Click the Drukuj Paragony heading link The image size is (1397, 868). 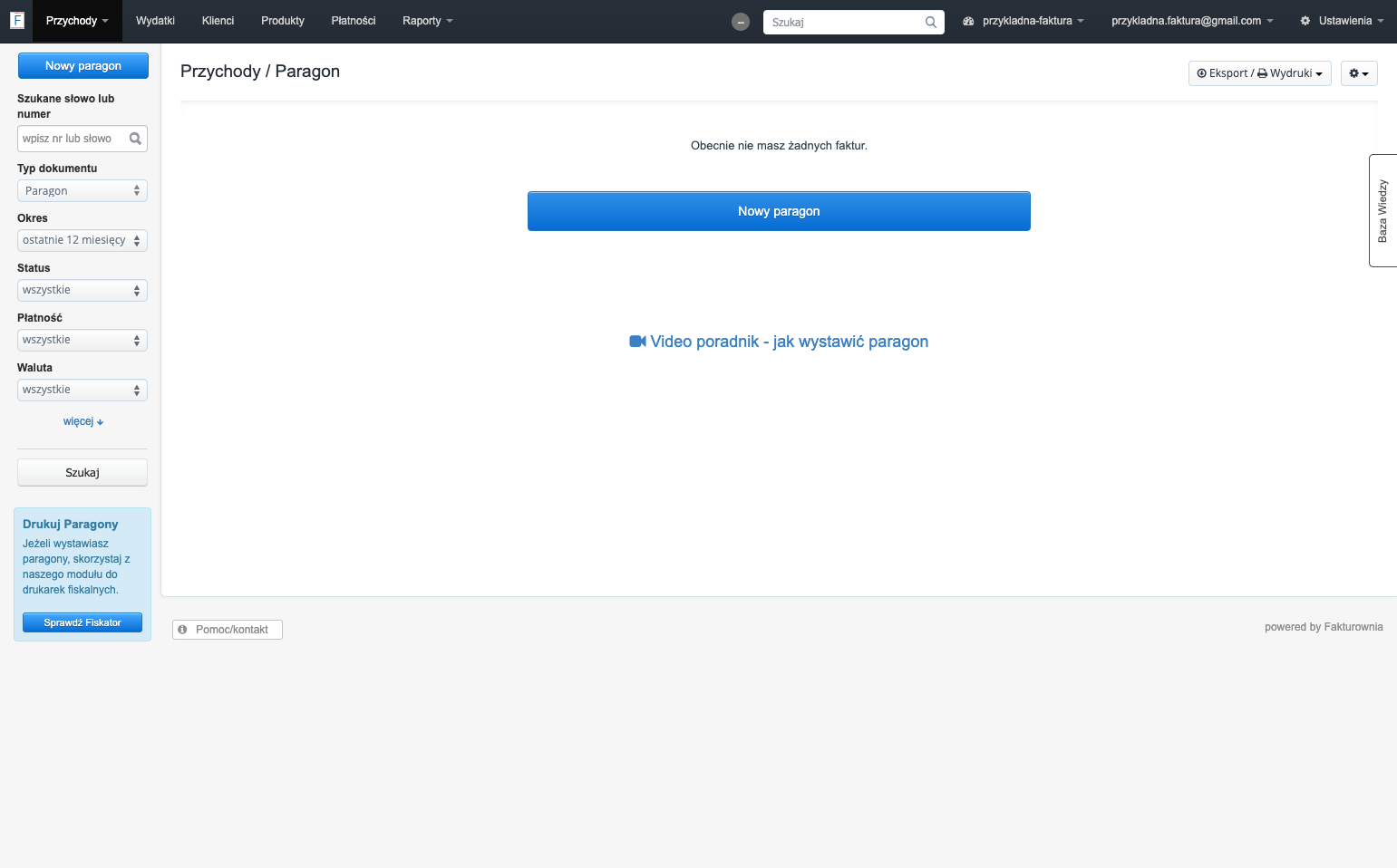coord(71,524)
